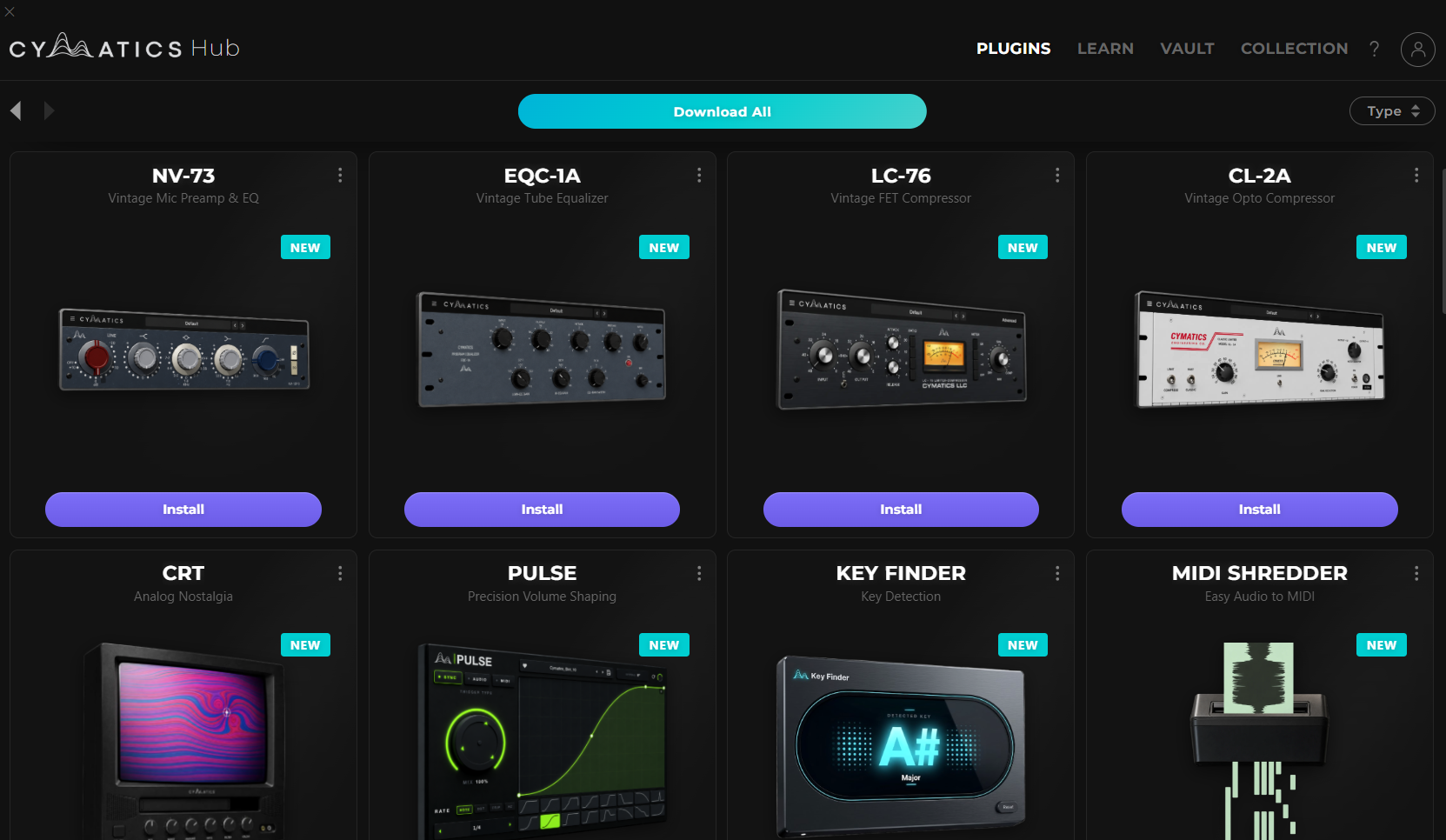
Task: Click the PULSE plugin thumbnail
Action: click(543, 741)
